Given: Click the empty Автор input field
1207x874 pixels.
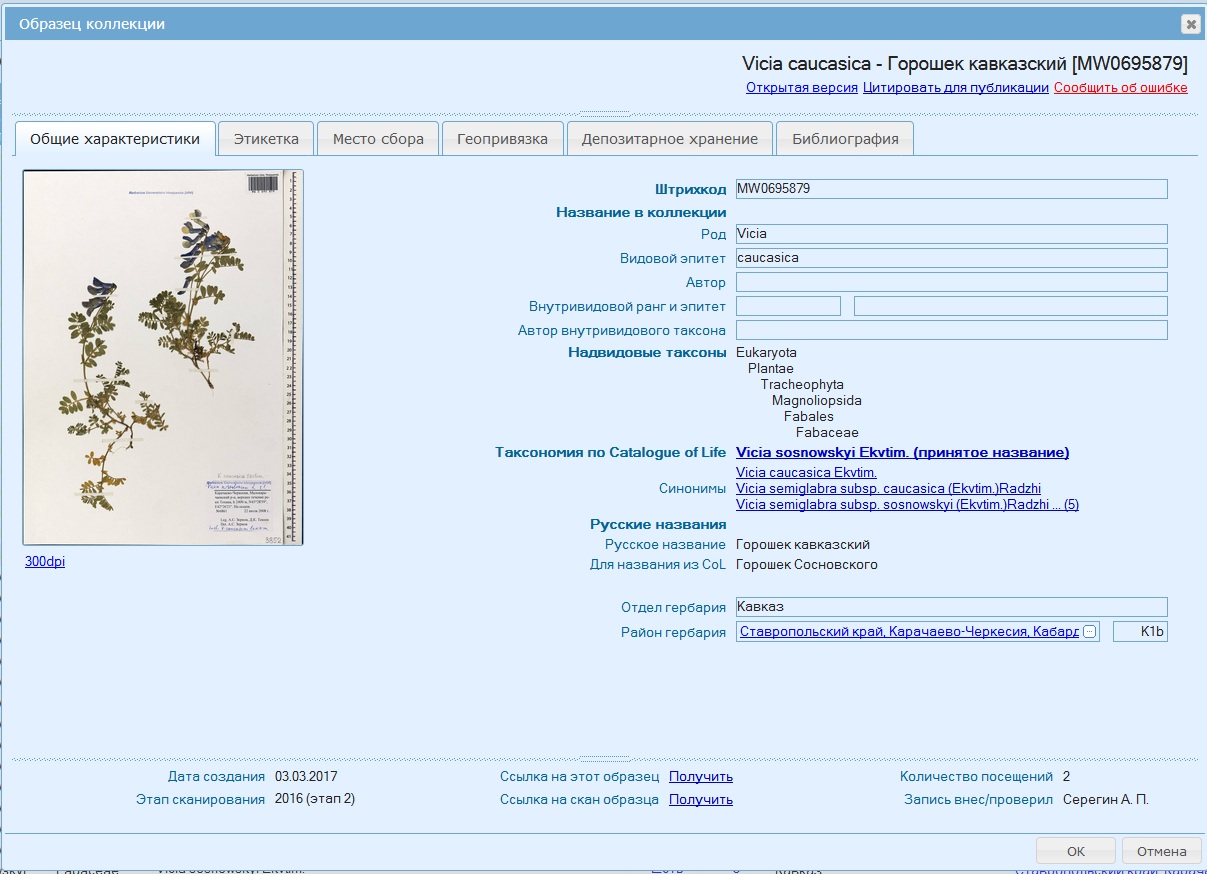Looking at the screenshot, I should click(x=951, y=282).
